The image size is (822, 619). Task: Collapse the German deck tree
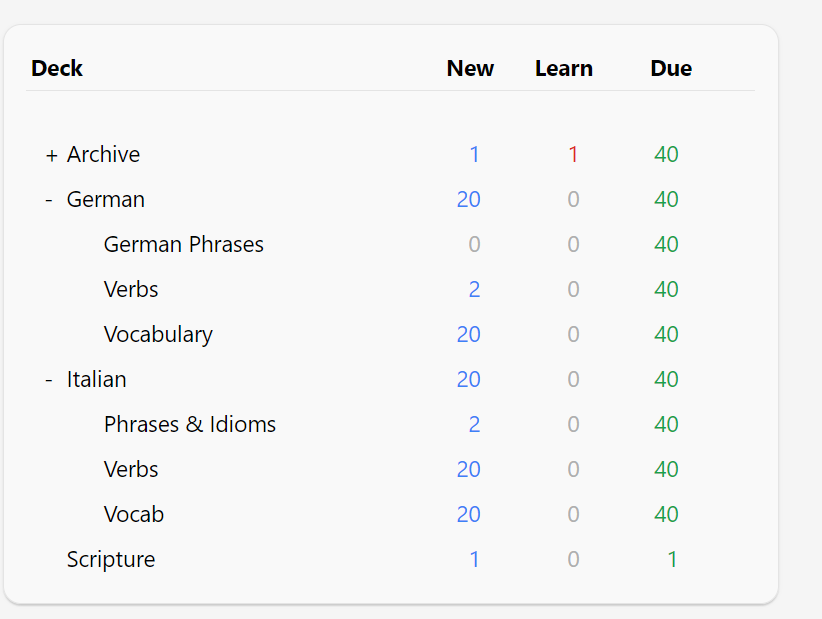(49, 200)
